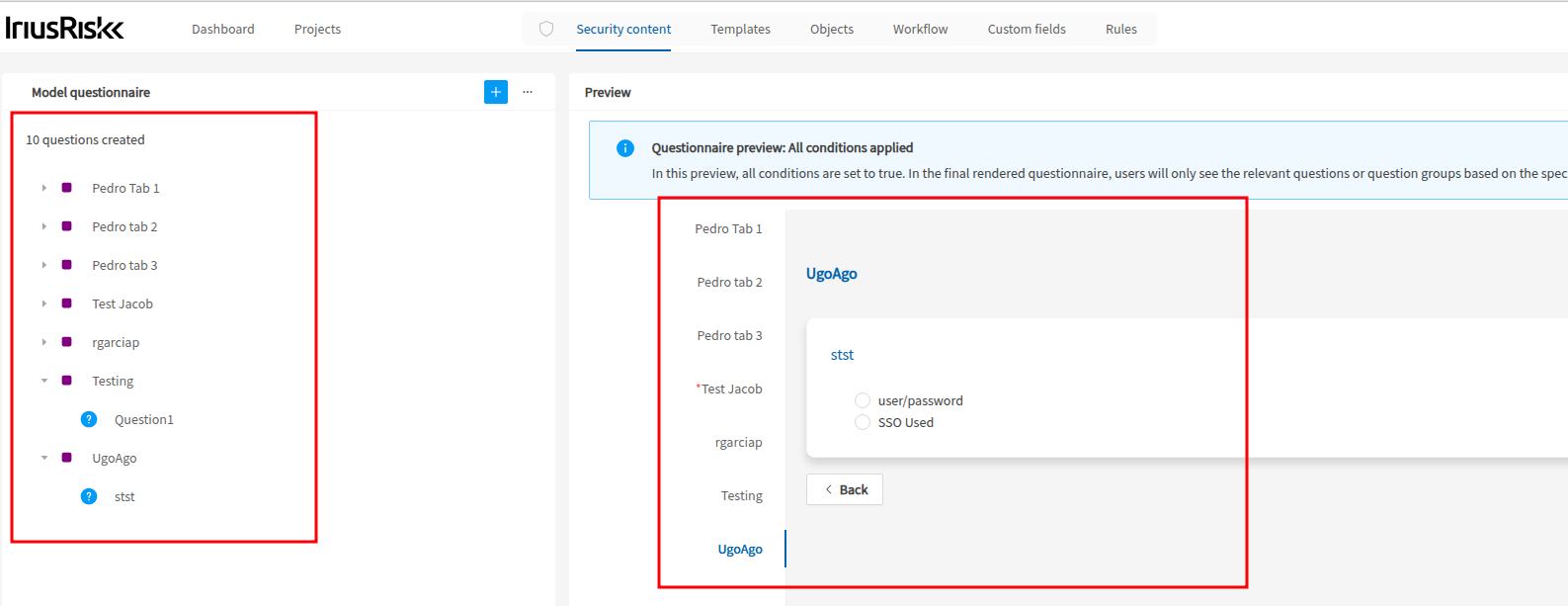Open Pedro Tab 1 in the preview sidebar
Viewport: 1568px width, 606px height.
point(728,228)
